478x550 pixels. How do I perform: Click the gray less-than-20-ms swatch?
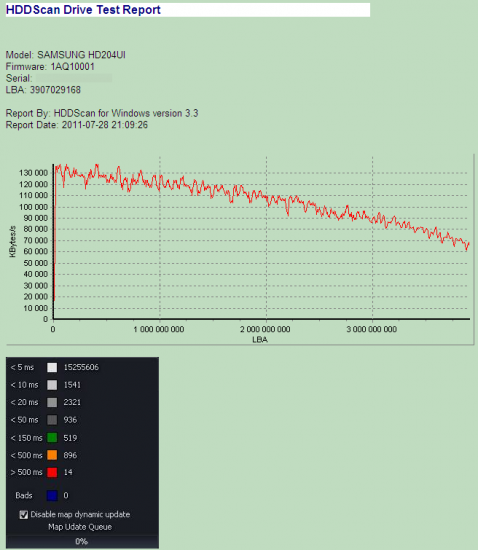point(52,402)
